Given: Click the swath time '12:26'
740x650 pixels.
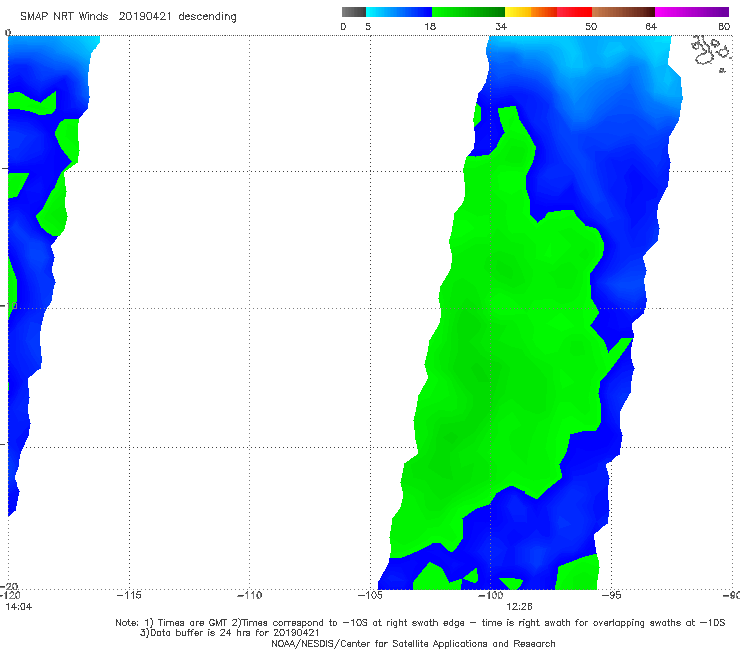Looking at the screenshot, I should point(519,607).
